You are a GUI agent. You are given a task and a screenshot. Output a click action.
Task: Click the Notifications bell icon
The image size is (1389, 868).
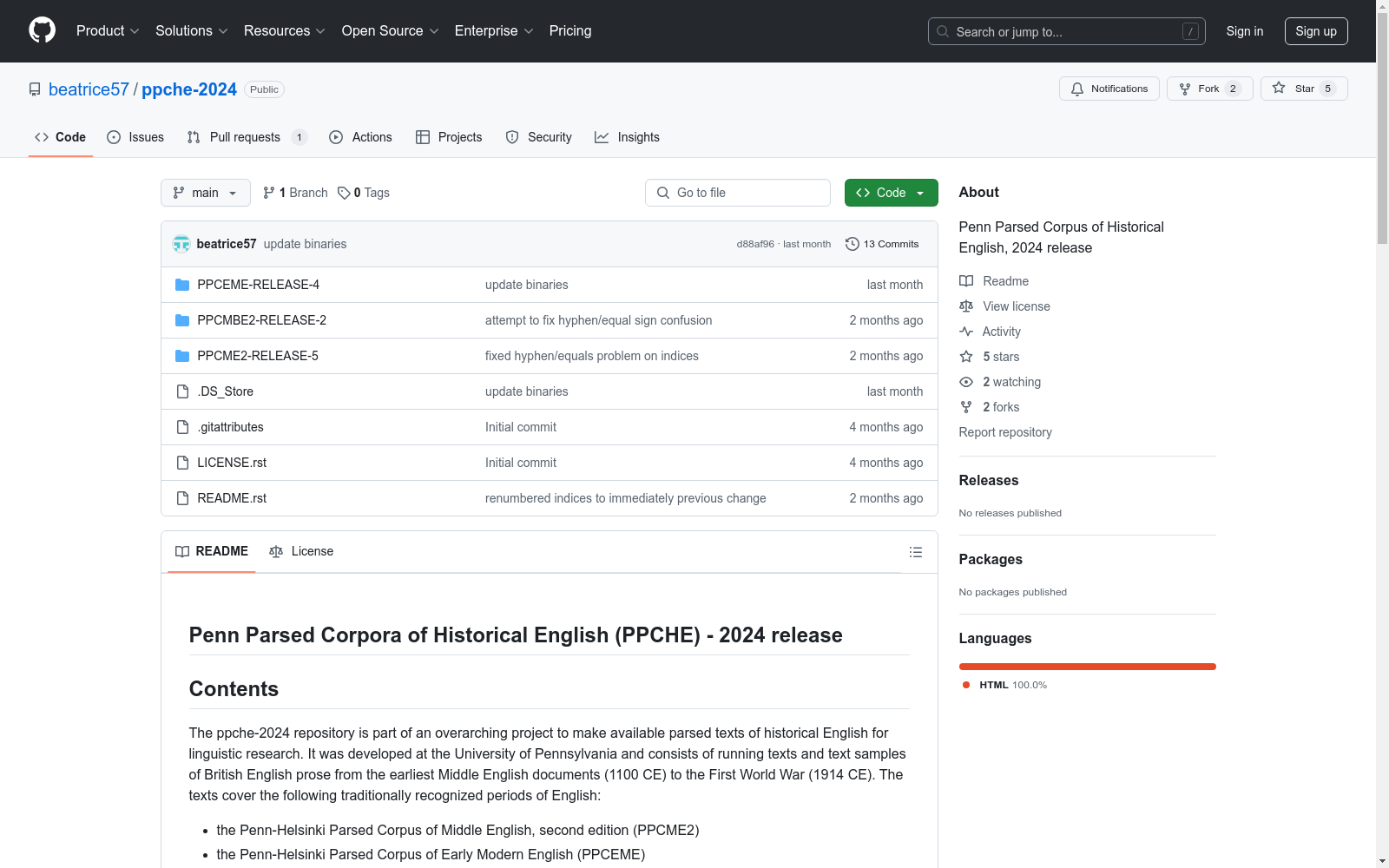(x=1077, y=89)
